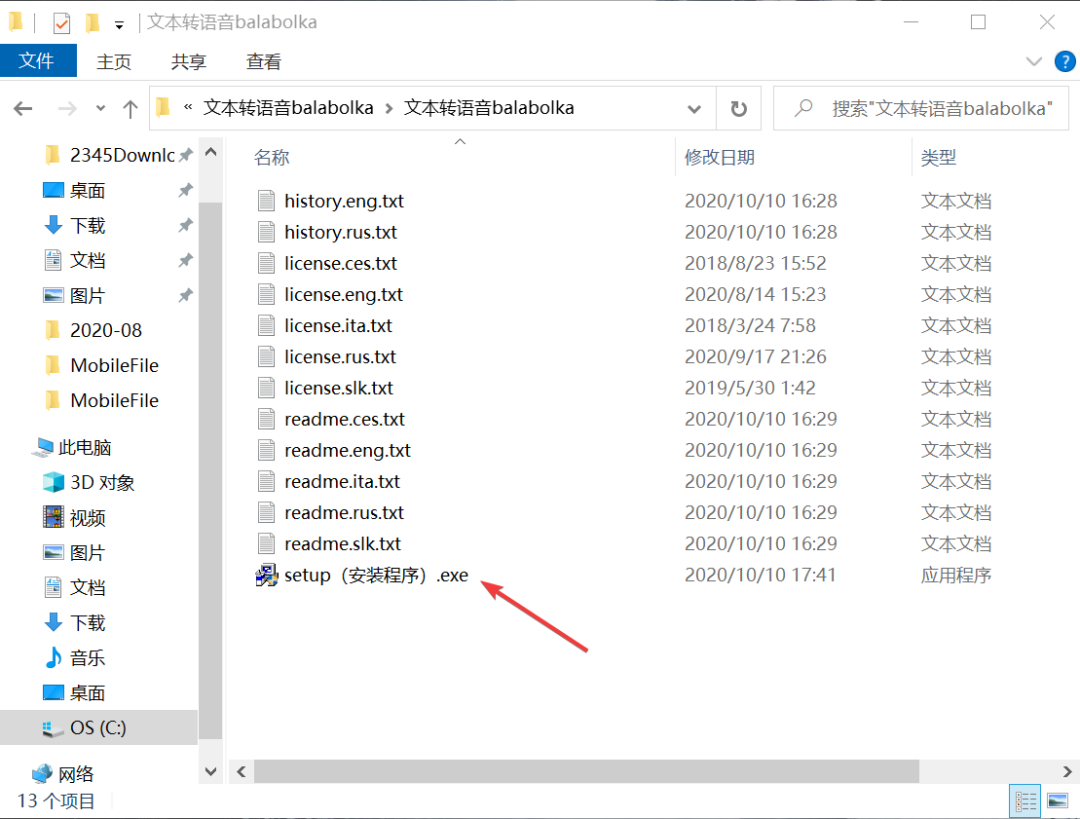Open the 文件 menu
The image size is (1080, 819).
click(x=37, y=61)
